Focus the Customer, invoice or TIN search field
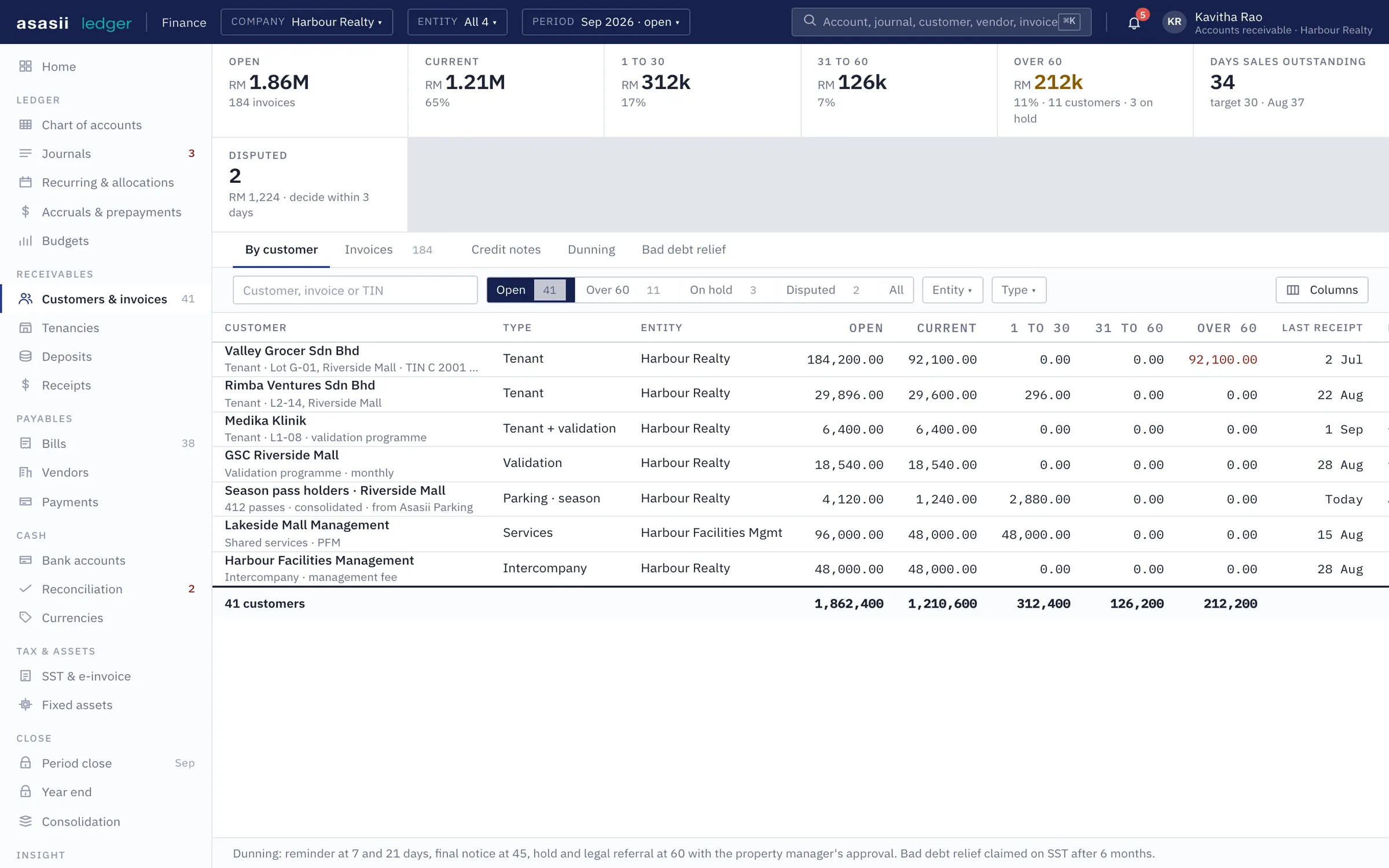 coord(355,290)
